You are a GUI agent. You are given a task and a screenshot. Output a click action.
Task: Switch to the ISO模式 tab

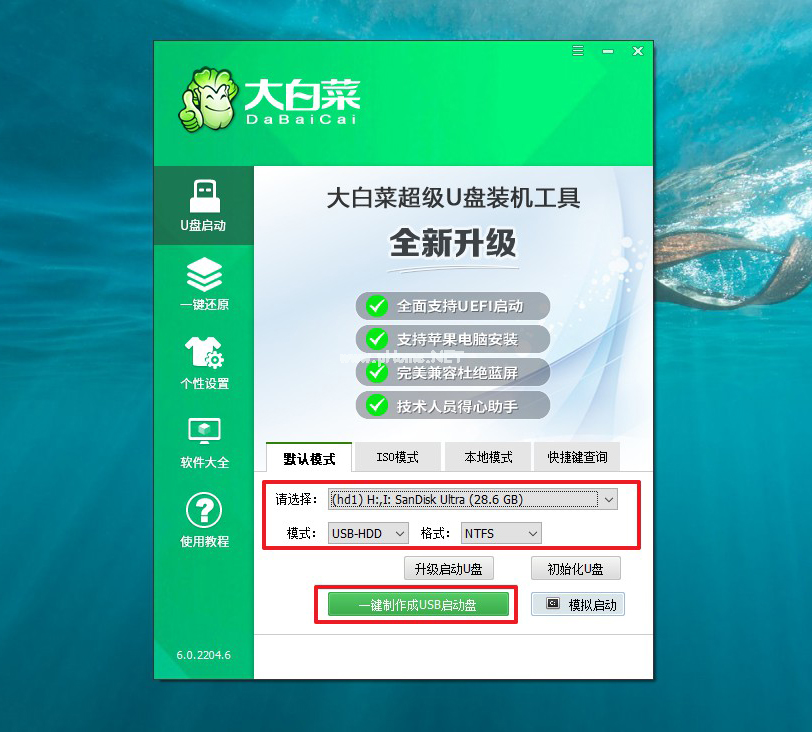click(398, 456)
